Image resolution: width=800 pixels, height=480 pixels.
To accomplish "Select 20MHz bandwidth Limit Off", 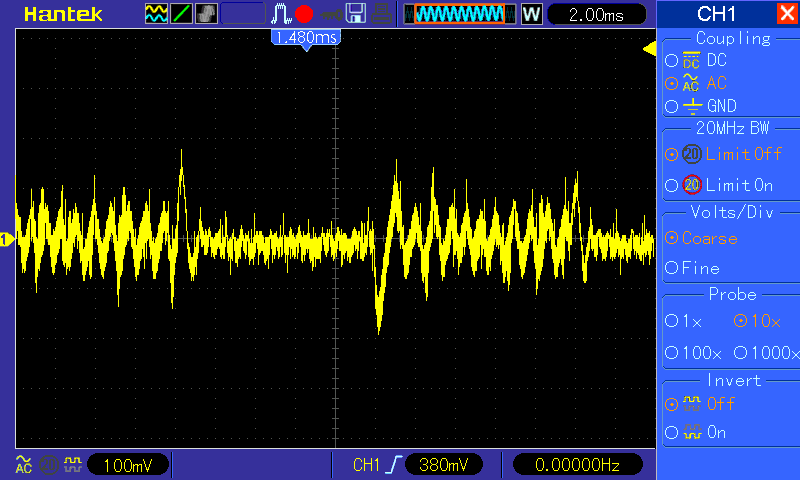I will coord(723,154).
